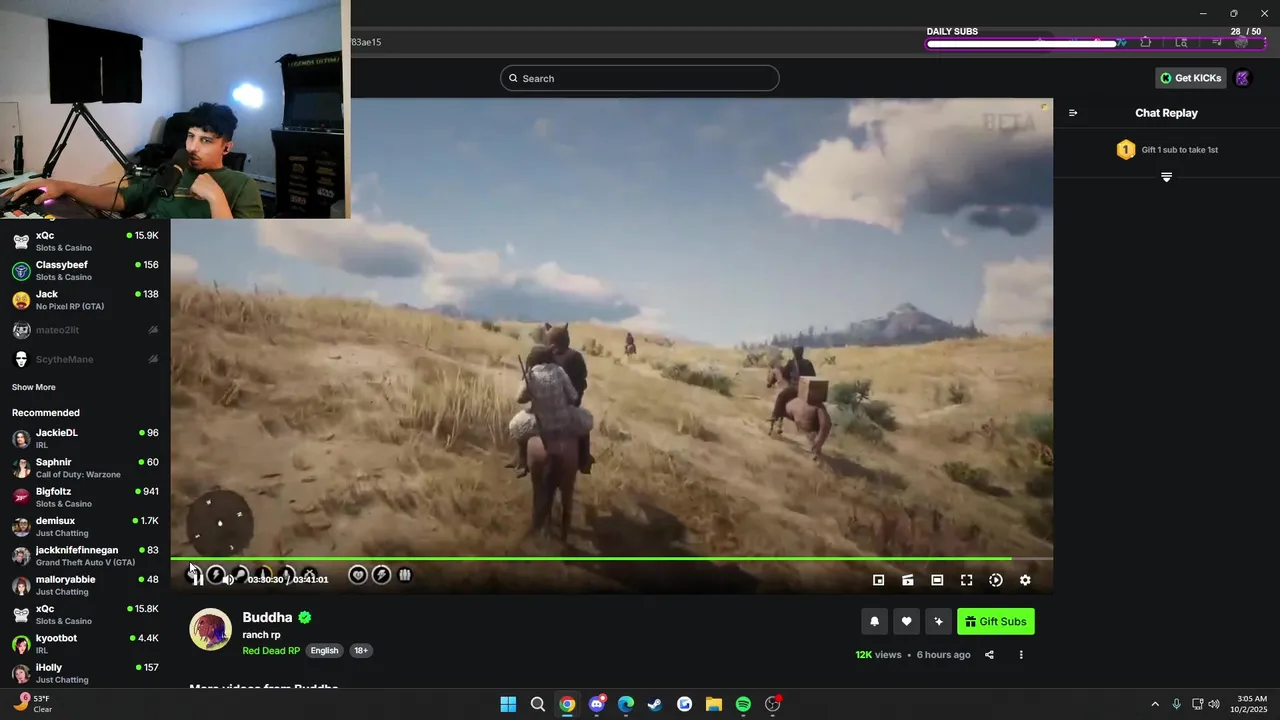
Task: Collapse the Chat Replay panel
Action: pos(1073,113)
